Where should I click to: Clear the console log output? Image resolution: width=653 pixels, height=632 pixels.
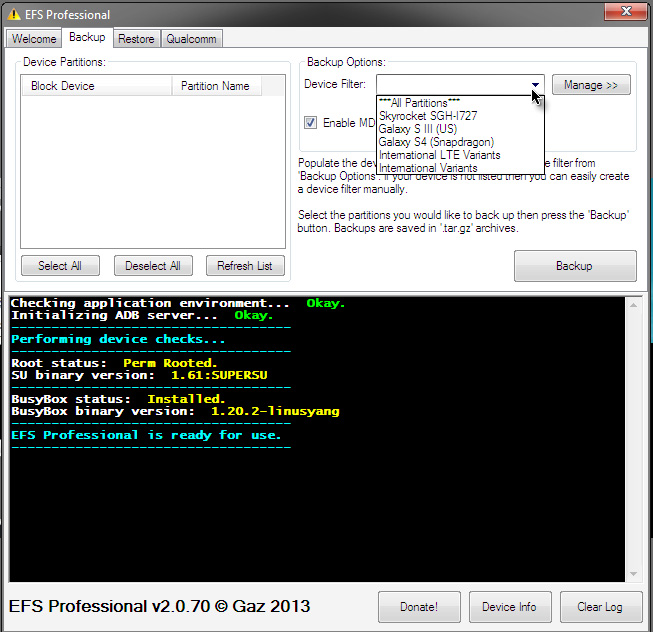[x=599, y=607]
